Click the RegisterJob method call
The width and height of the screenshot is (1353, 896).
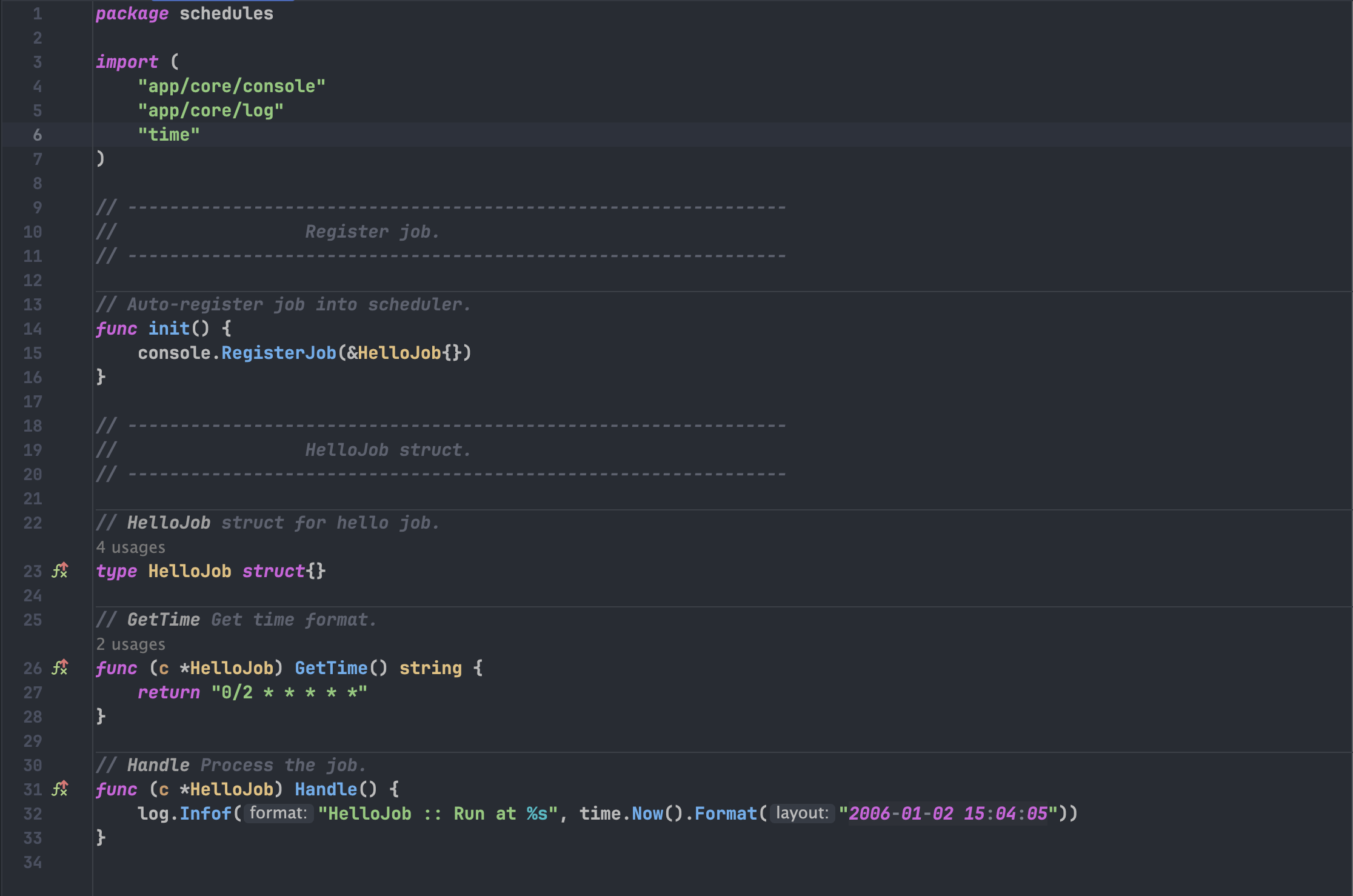point(278,353)
